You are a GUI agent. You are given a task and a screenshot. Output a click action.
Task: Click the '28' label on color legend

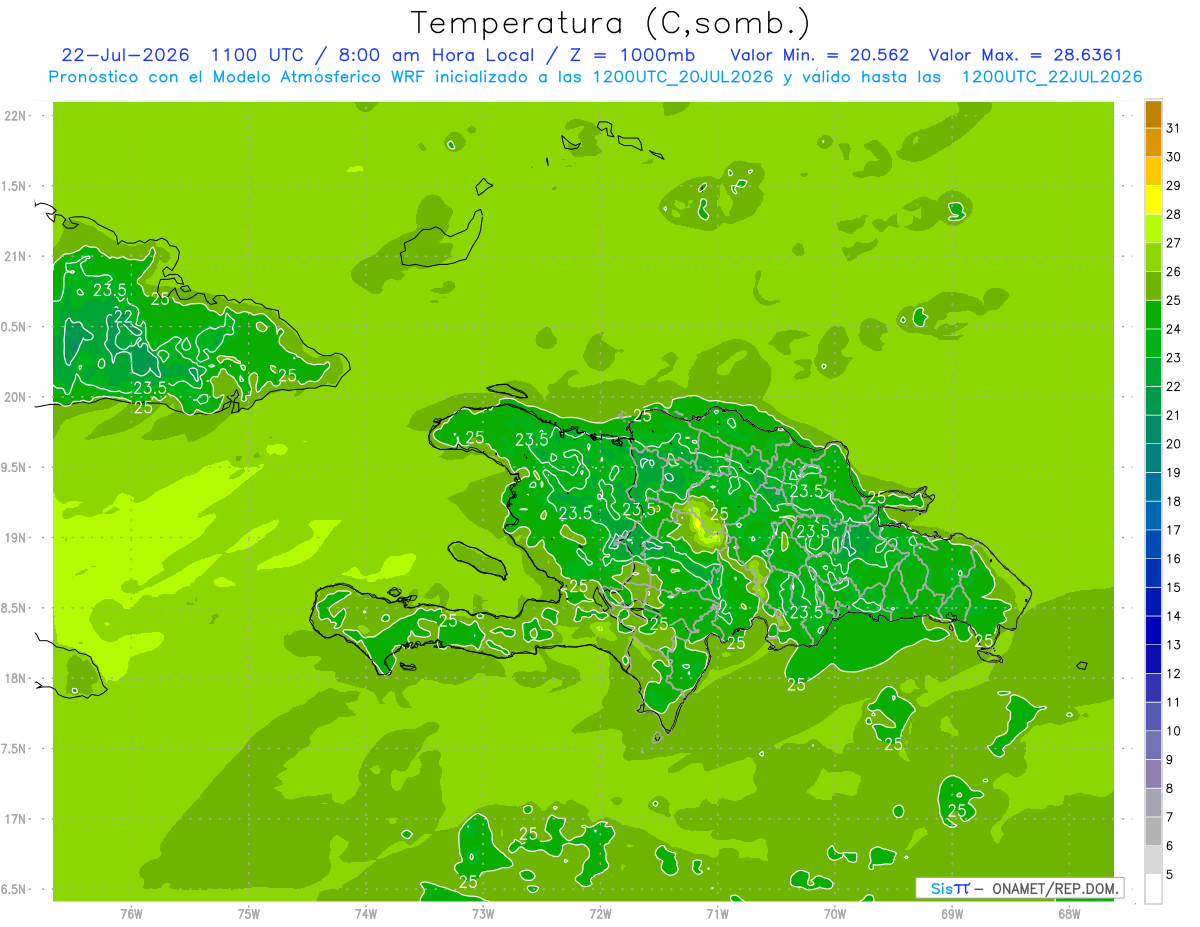[x=1174, y=214]
